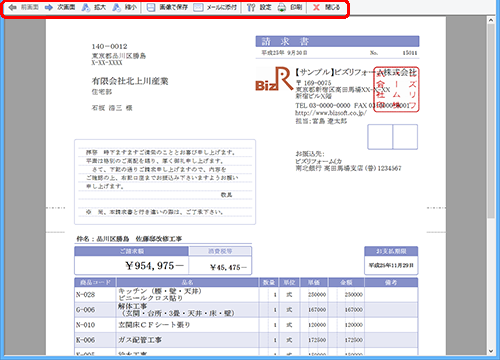Click the vertical scrollbar thumb
The image size is (500, 360).
pos(491,121)
